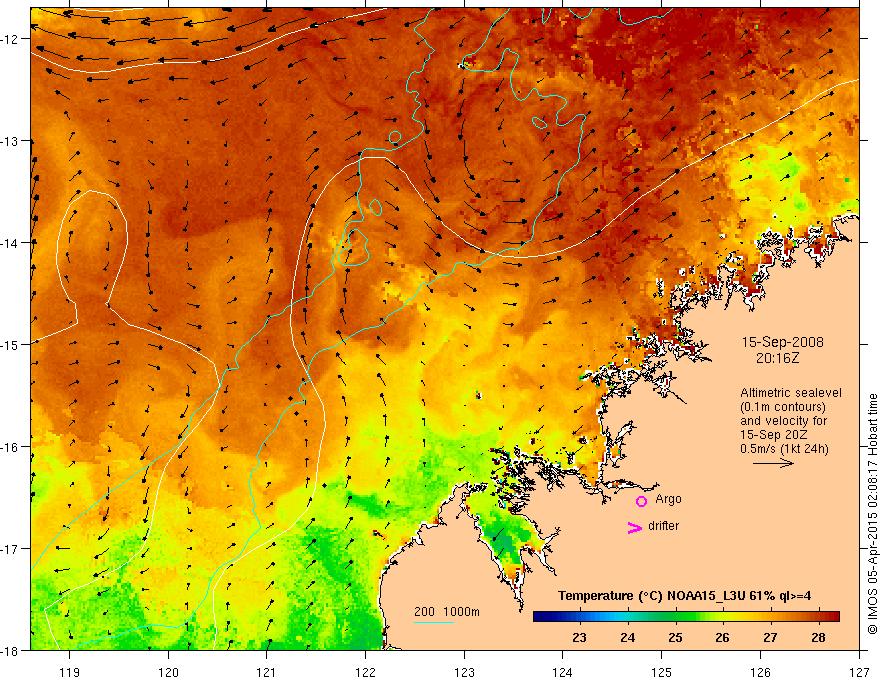Click the longitude label 121

click(x=267, y=672)
